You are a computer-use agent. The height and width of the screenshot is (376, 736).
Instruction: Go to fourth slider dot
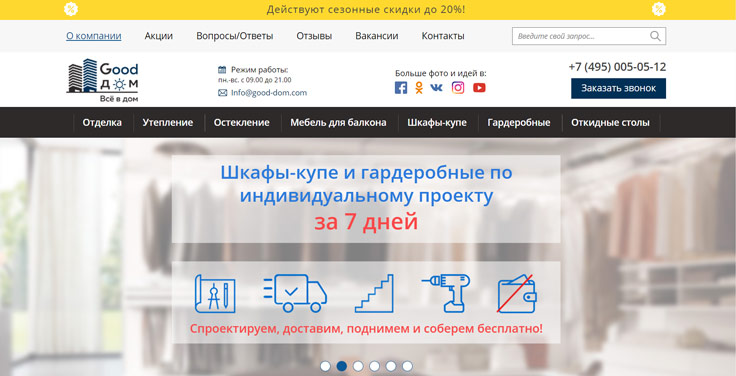[375, 366]
